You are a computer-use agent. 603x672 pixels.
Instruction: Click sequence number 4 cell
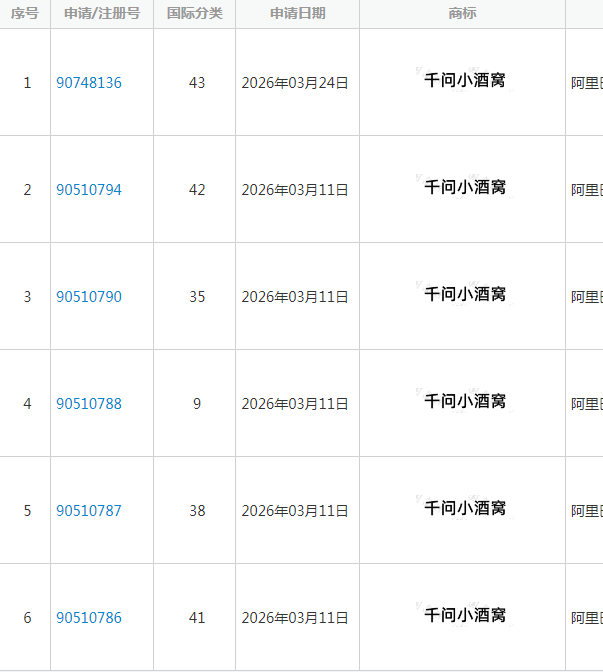(27, 404)
